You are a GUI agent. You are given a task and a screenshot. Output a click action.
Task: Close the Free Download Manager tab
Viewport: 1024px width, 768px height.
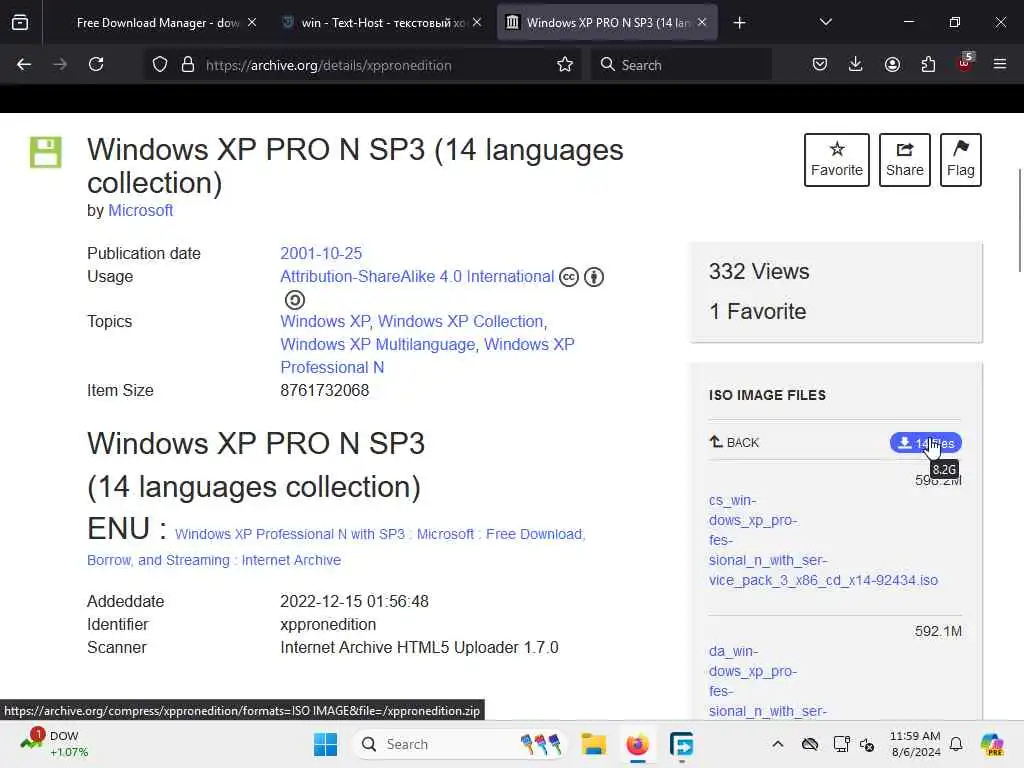coord(252,23)
